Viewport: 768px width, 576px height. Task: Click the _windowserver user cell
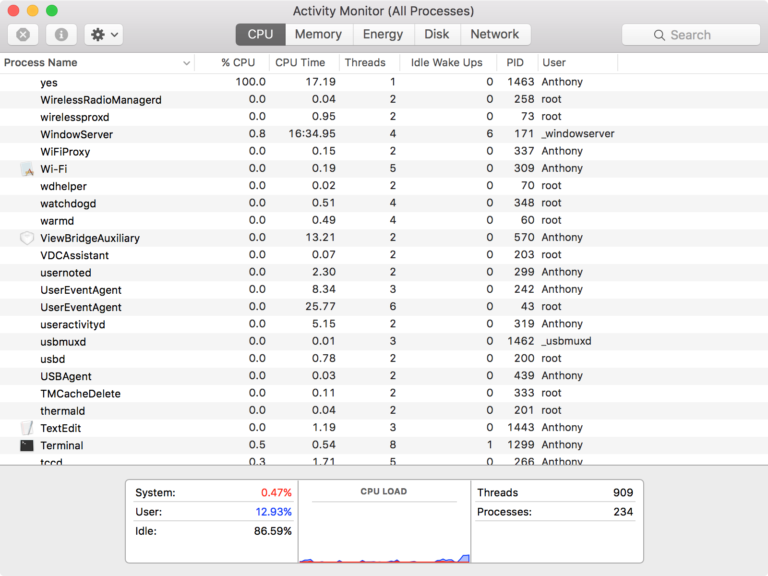578,134
